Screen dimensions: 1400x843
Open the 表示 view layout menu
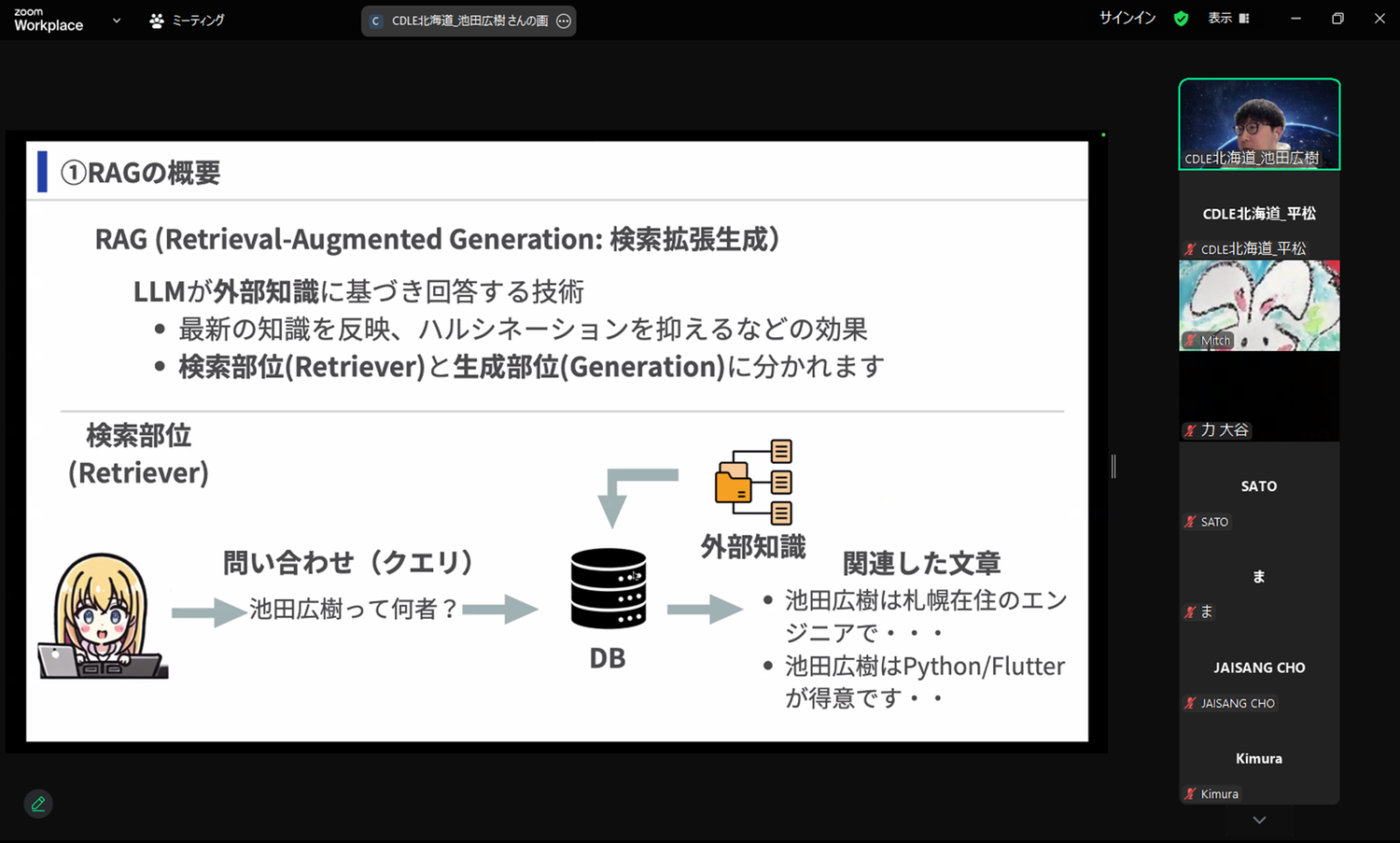(x=1228, y=19)
